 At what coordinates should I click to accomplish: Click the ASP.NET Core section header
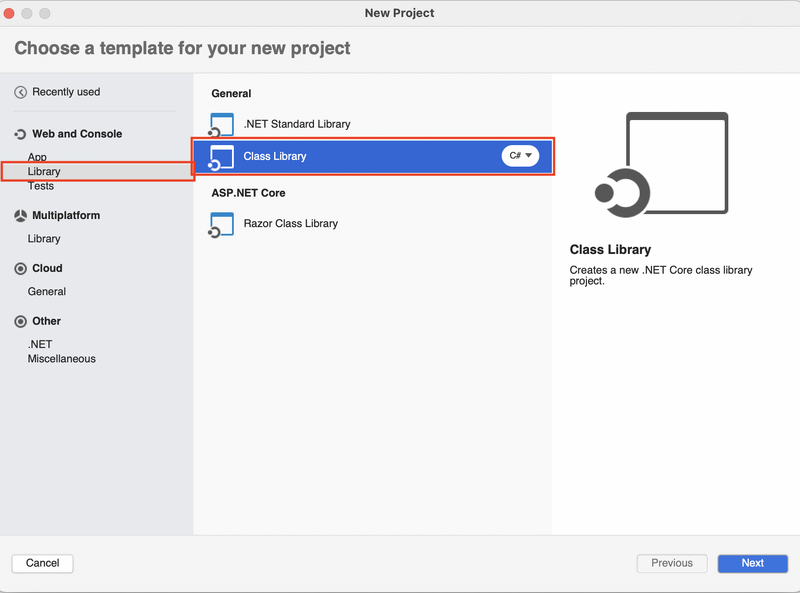pos(248,193)
